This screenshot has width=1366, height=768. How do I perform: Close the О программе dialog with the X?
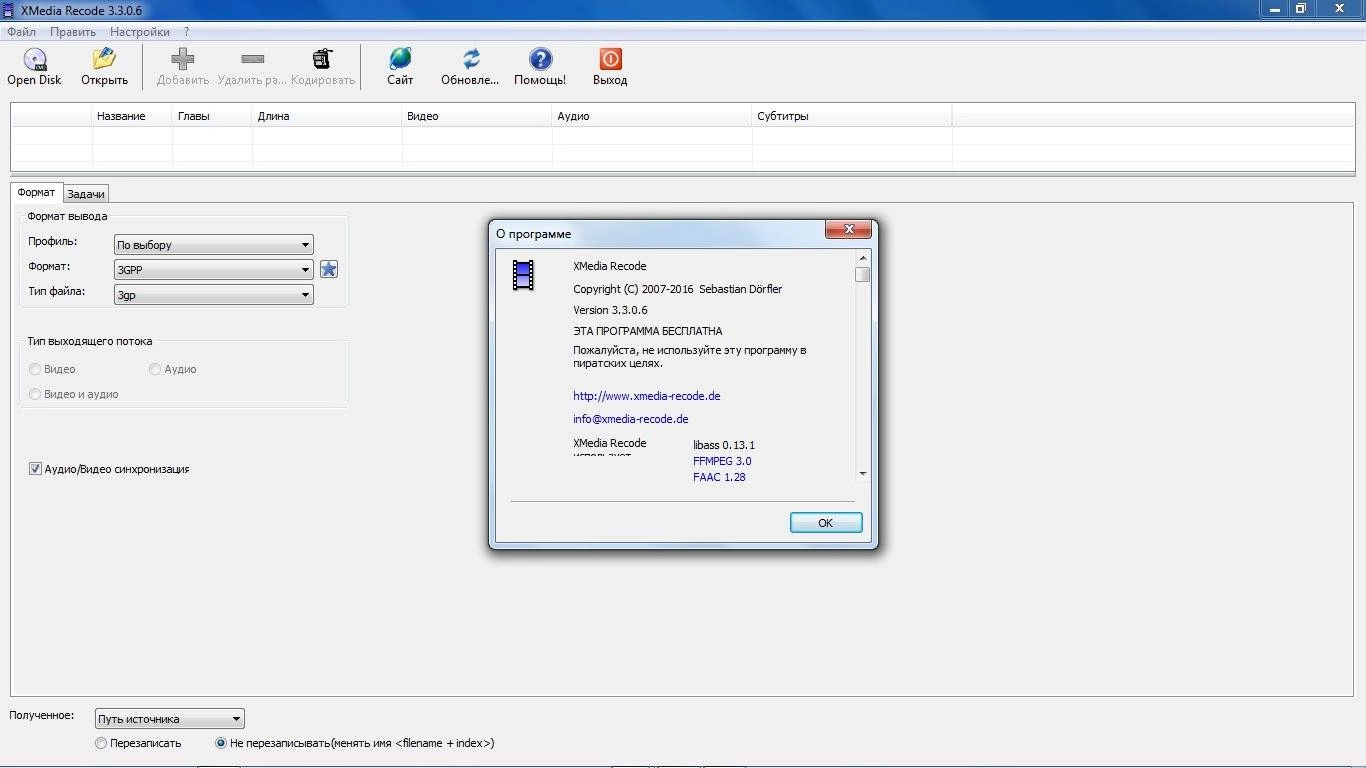click(x=849, y=230)
